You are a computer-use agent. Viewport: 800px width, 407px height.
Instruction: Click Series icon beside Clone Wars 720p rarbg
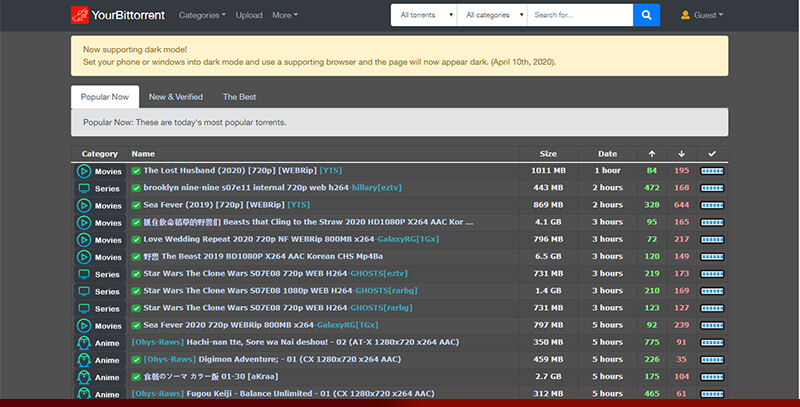[84, 309]
